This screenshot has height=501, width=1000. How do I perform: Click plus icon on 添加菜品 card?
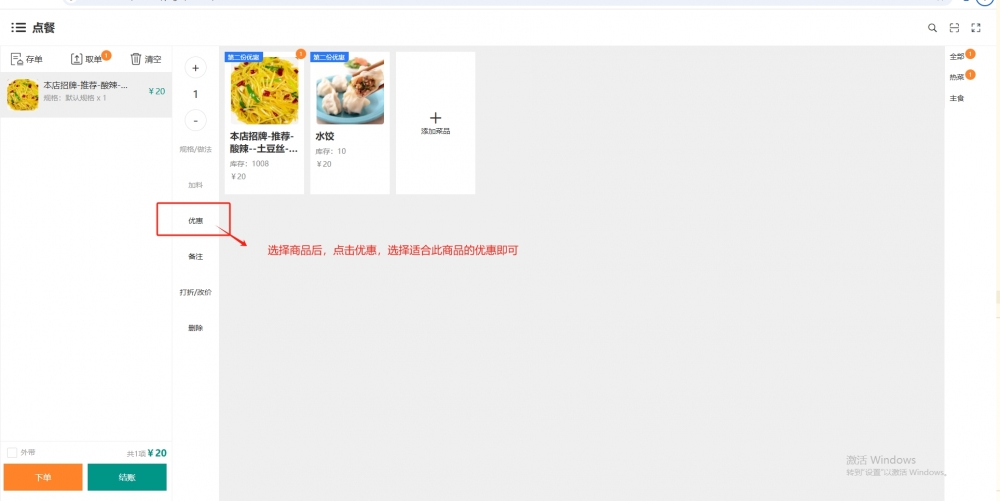(435, 118)
